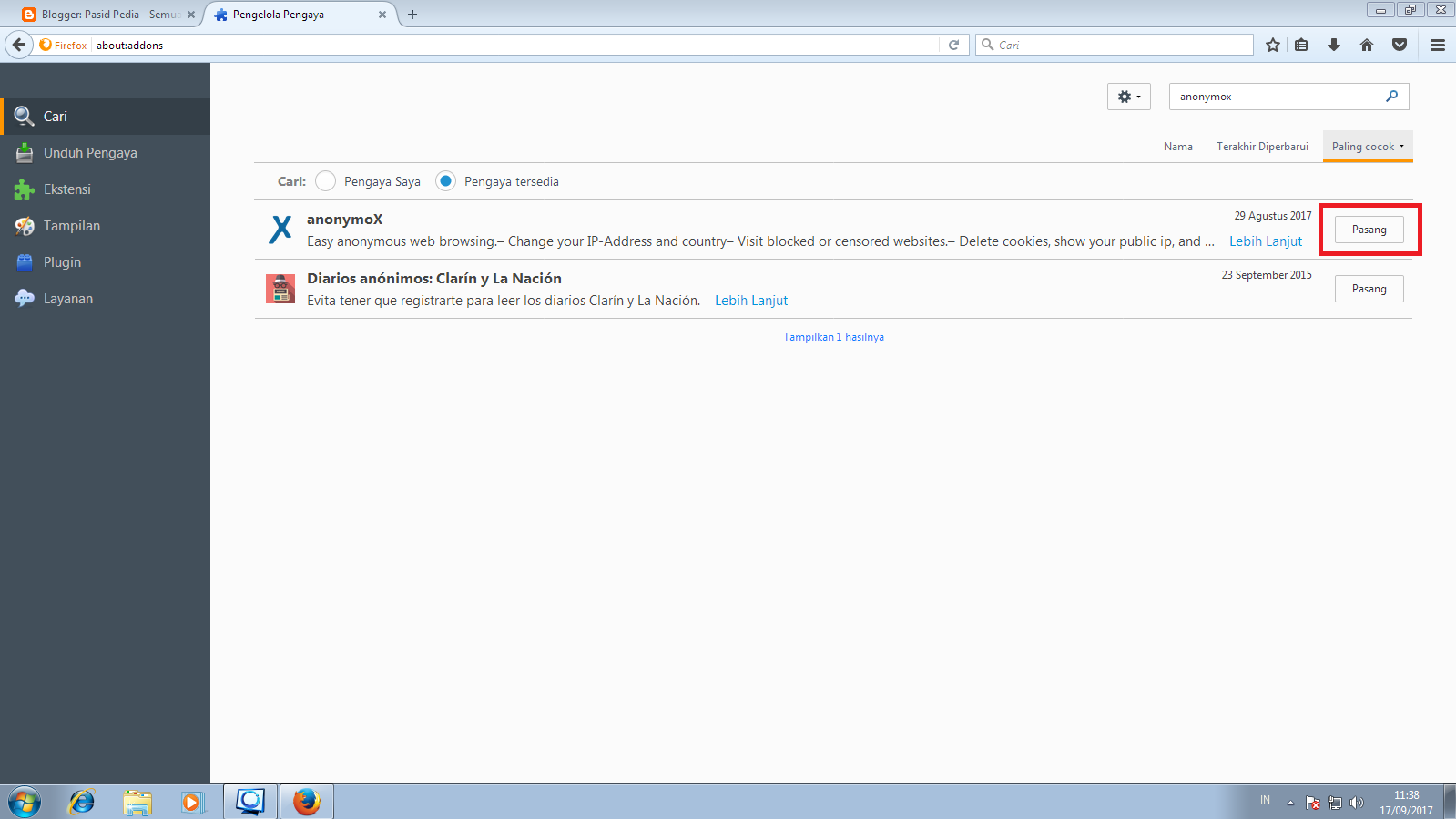
Task: Bookmark this page with the star icon
Action: tap(1273, 45)
